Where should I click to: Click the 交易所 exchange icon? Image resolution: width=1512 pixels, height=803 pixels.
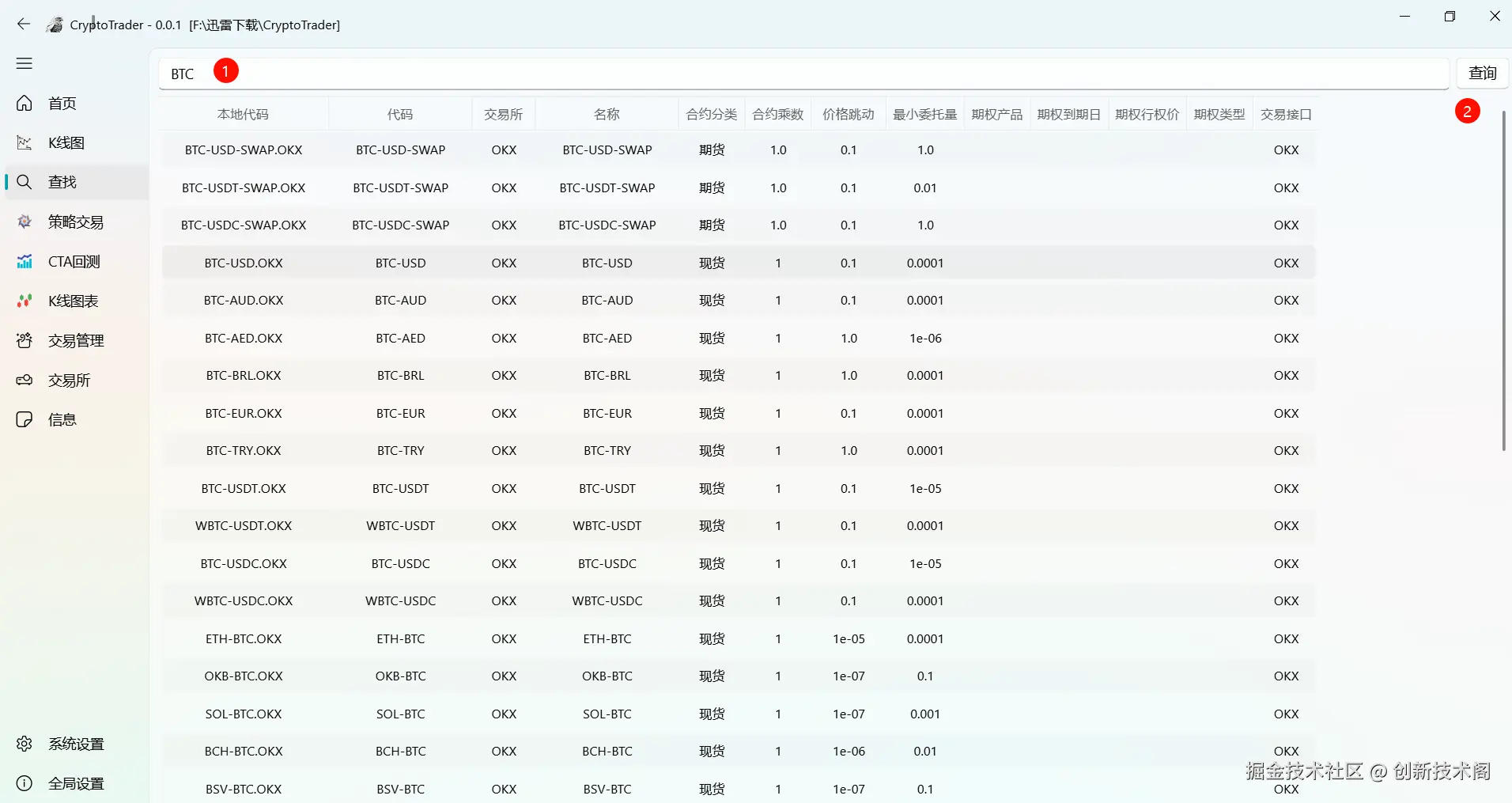click(x=25, y=380)
